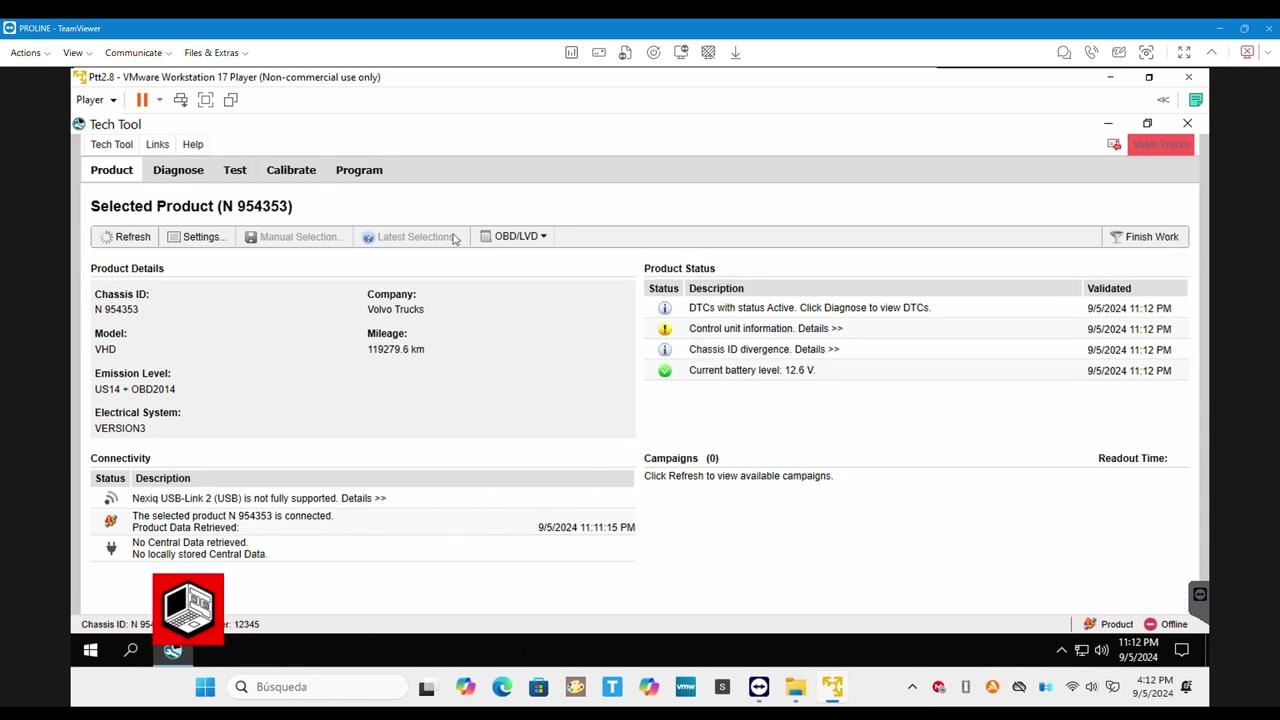
Task: Click the TeamViewer download arrow icon
Action: [735, 52]
